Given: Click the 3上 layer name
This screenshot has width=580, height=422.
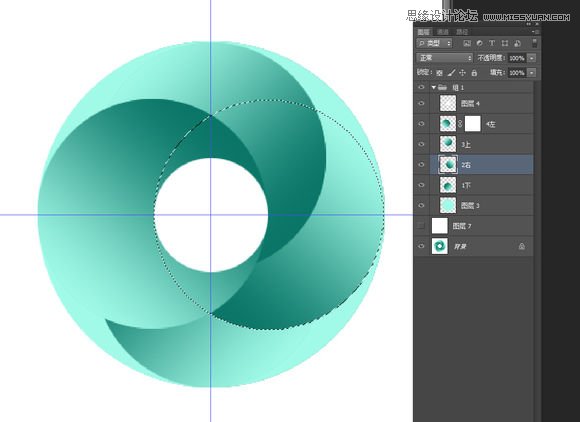Looking at the screenshot, I should [466, 145].
